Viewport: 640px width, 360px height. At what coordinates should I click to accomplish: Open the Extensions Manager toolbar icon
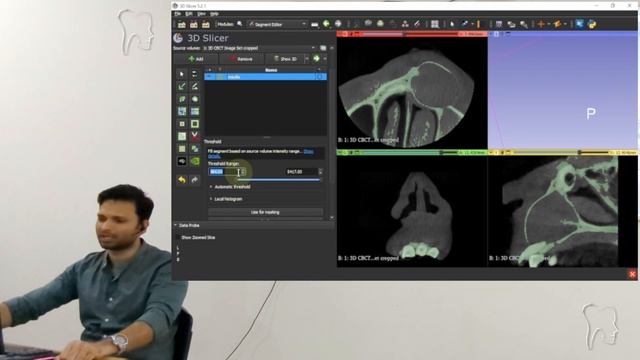coord(580,24)
